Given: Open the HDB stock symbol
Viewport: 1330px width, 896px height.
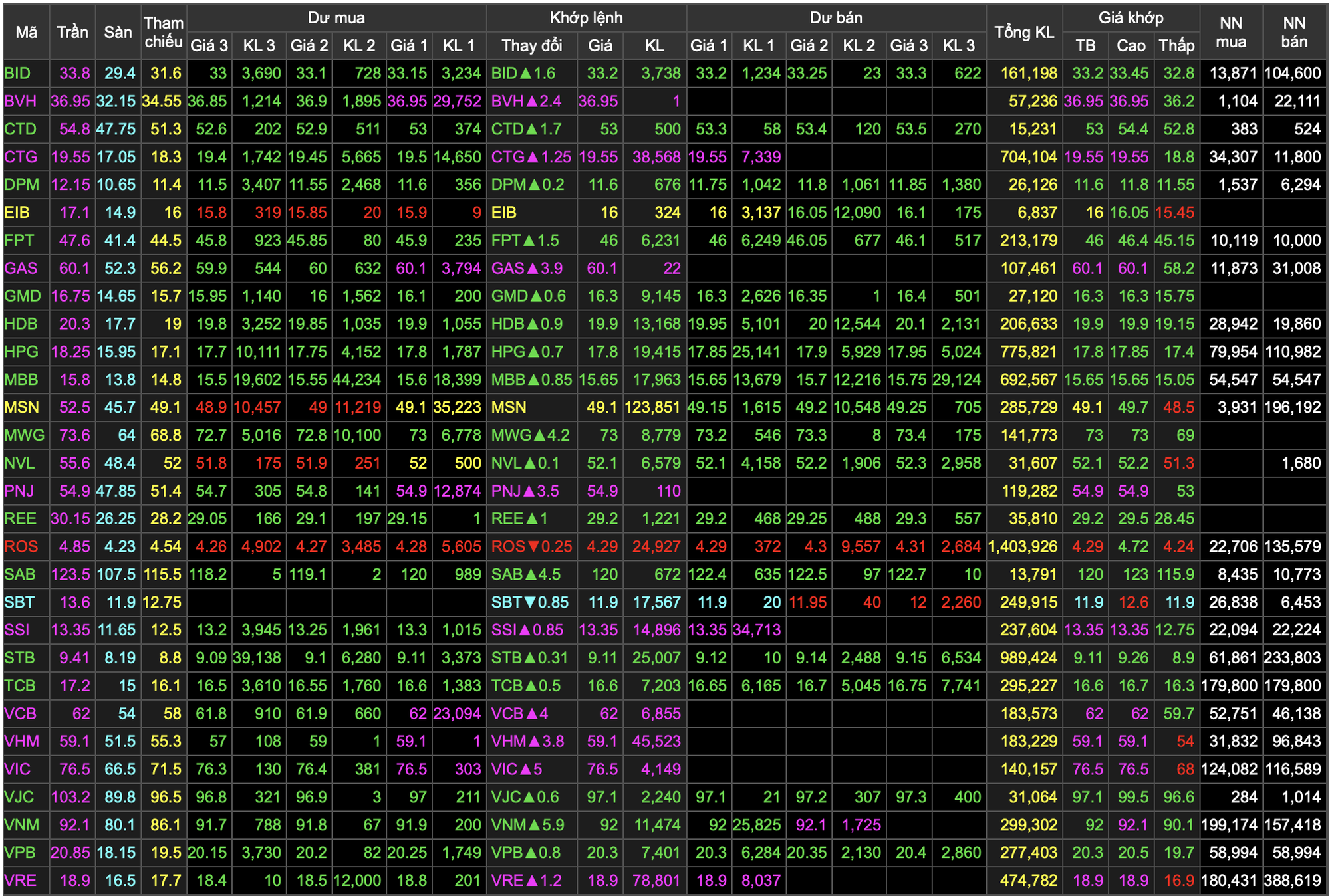Looking at the screenshot, I should click(x=21, y=324).
